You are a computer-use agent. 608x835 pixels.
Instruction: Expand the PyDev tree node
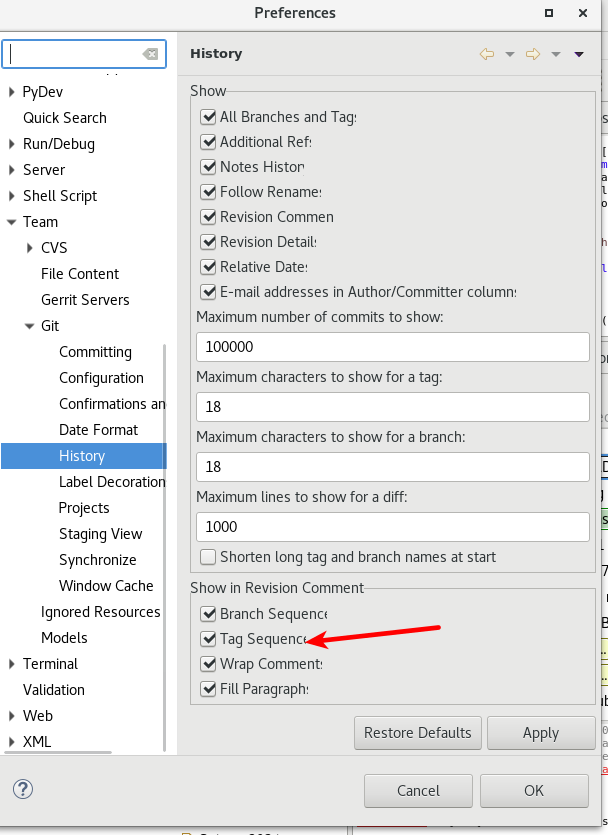click(11, 92)
